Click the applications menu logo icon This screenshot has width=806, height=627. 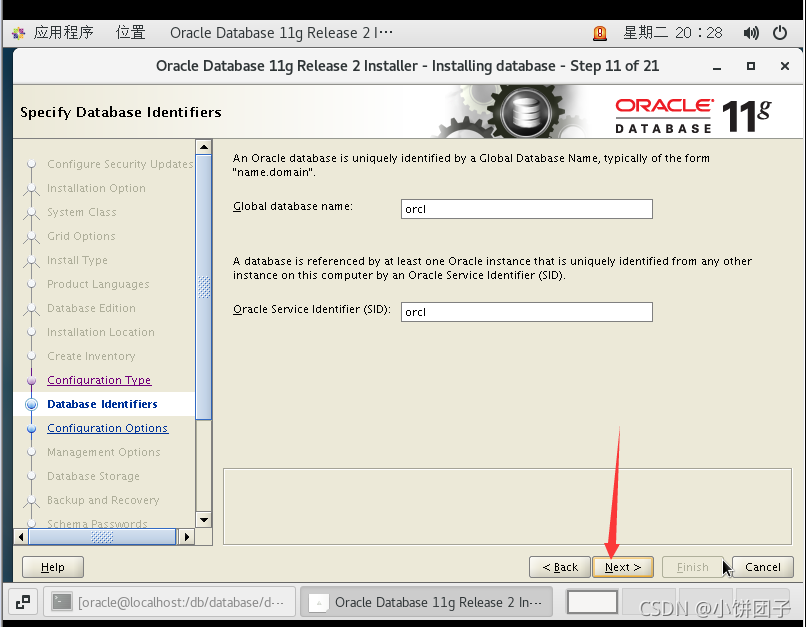pyautogui.click(x=19, y=33)
